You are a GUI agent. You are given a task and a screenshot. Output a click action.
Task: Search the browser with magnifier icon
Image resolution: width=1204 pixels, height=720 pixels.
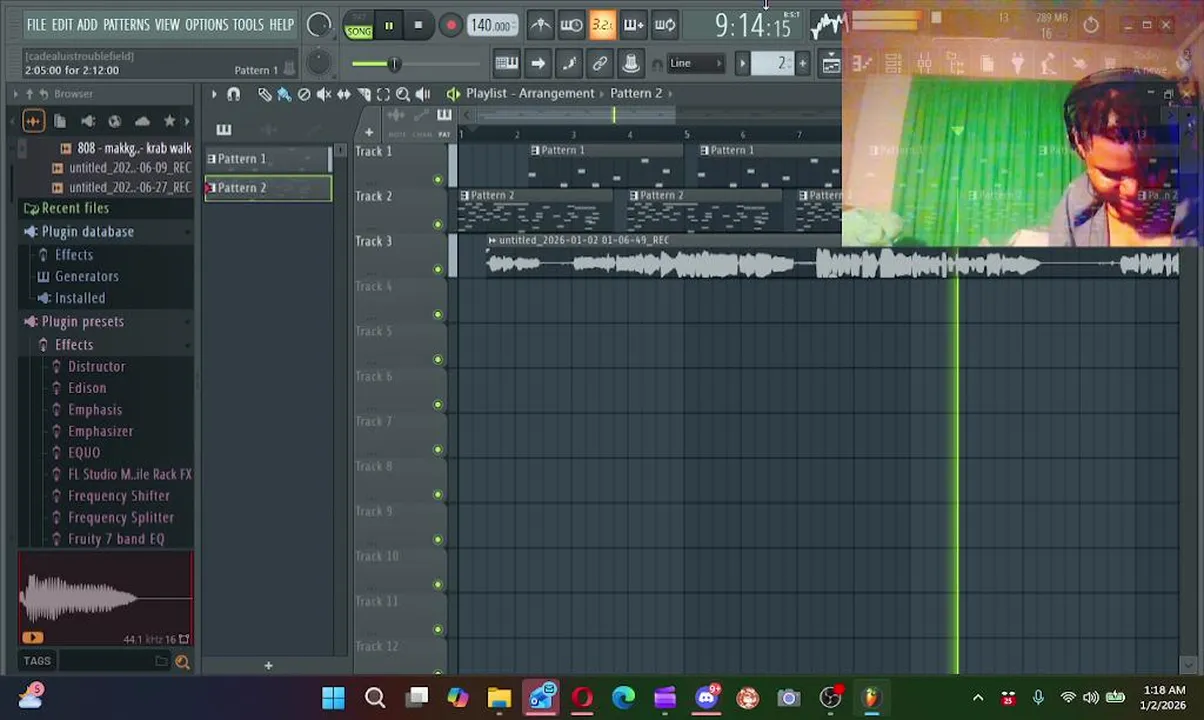[182, 661]
